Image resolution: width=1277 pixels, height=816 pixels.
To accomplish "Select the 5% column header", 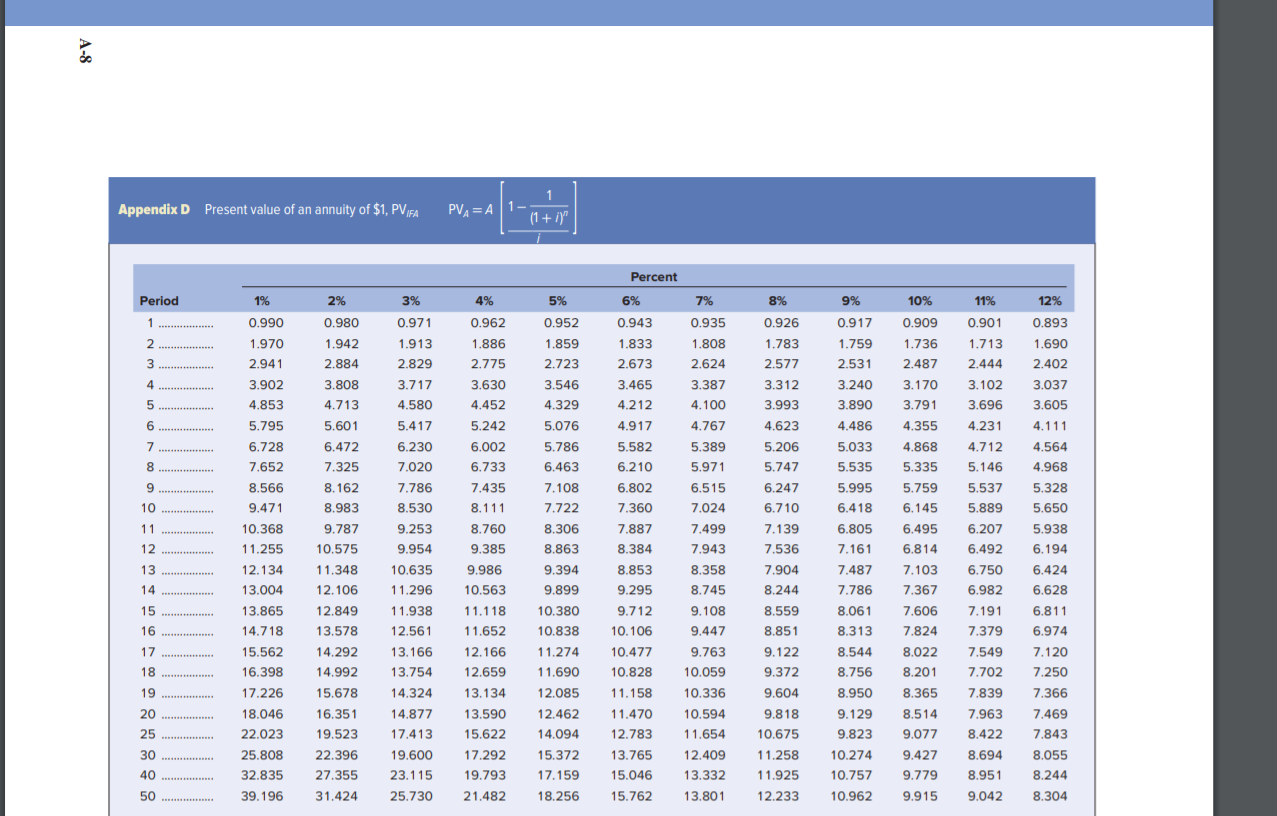I will 557,300.
